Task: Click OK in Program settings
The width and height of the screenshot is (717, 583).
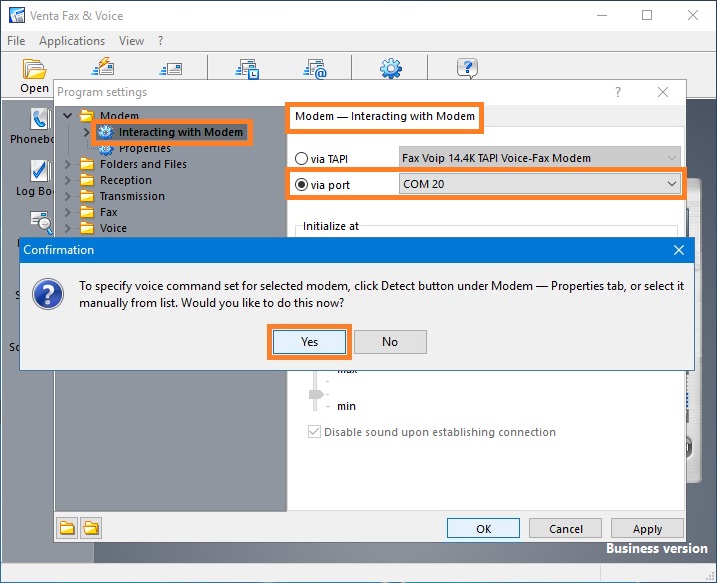Action: click(x=483, y=529)
